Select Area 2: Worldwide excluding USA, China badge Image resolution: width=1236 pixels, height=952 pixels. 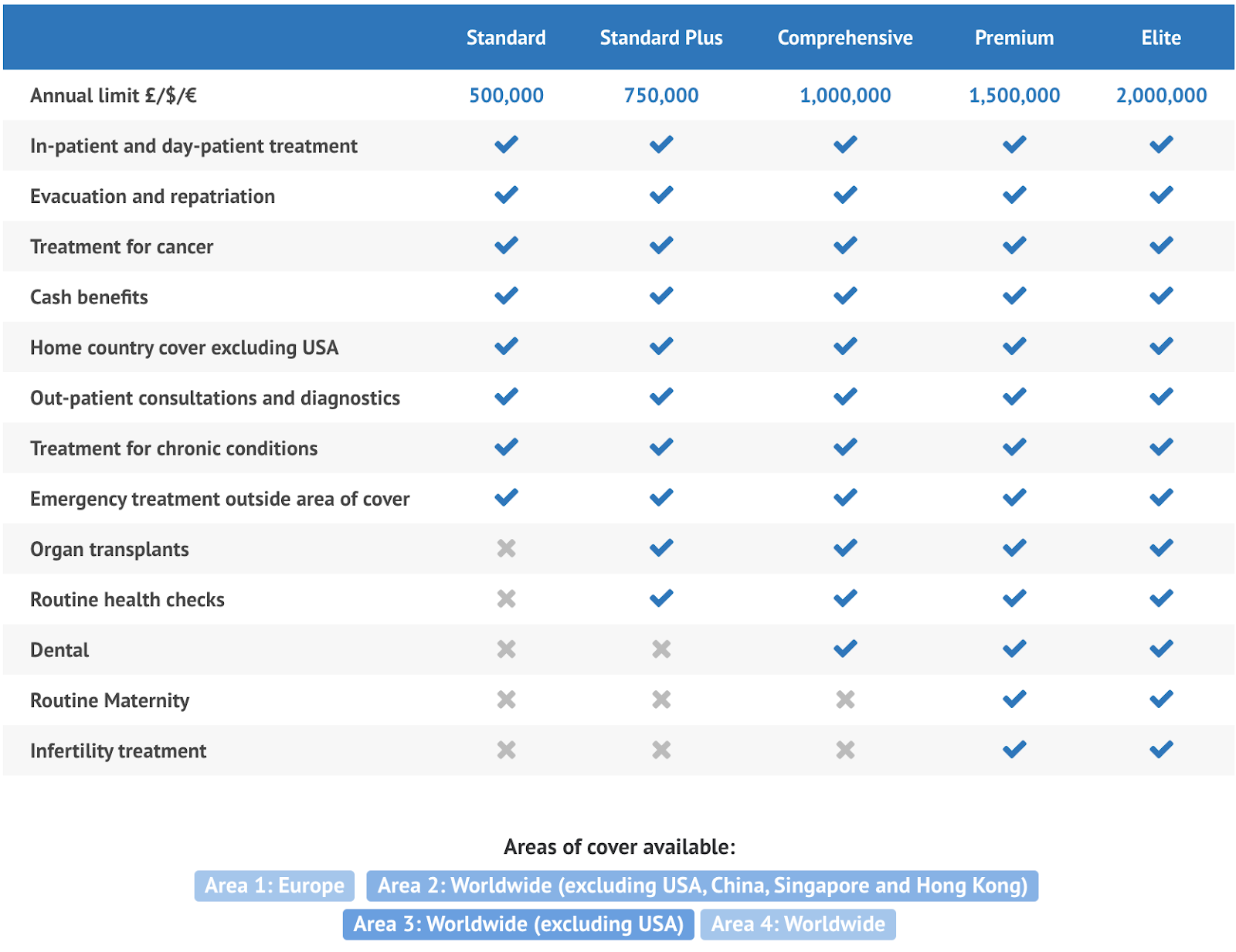[702, 886]
